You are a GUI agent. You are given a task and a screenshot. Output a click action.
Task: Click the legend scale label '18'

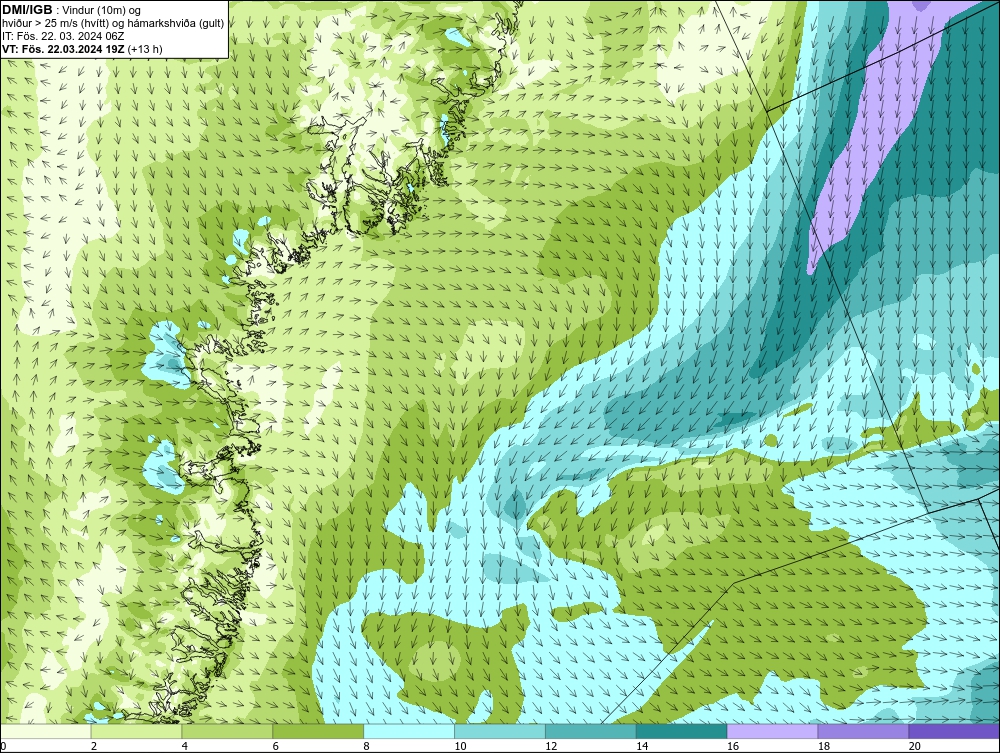[x=823, y=746]
